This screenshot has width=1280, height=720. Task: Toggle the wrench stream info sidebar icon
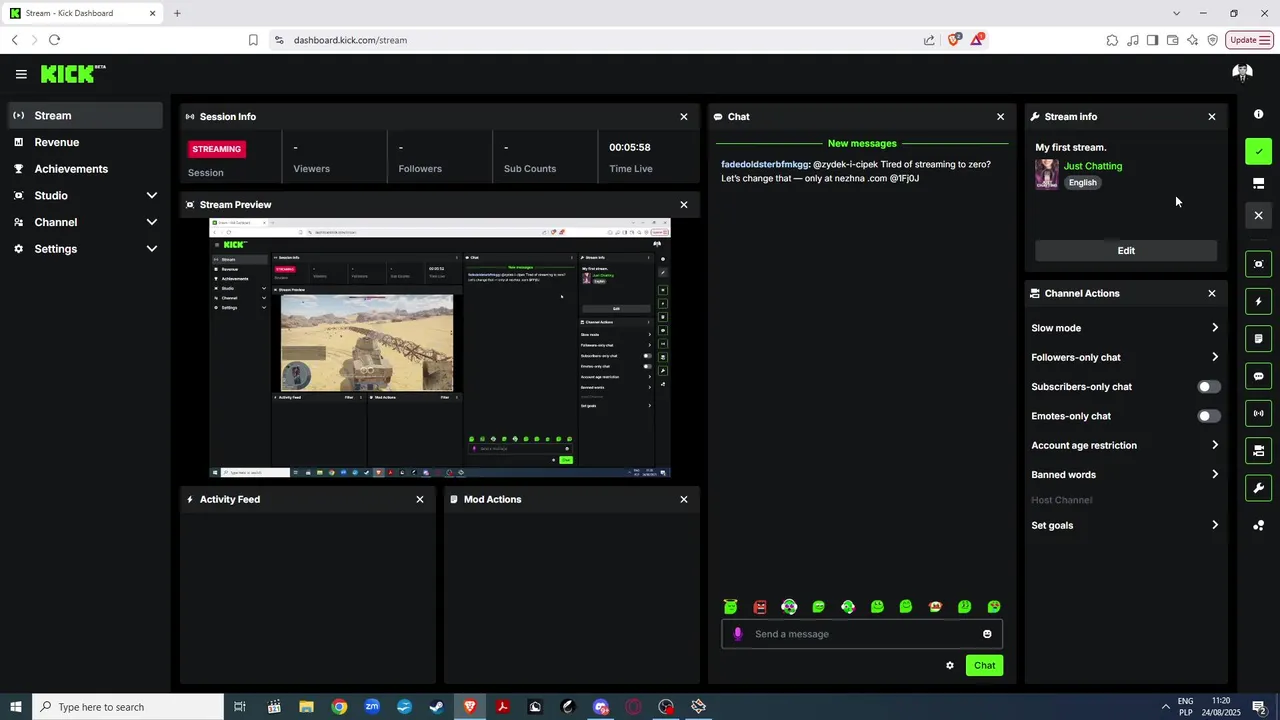(1259, 488)
